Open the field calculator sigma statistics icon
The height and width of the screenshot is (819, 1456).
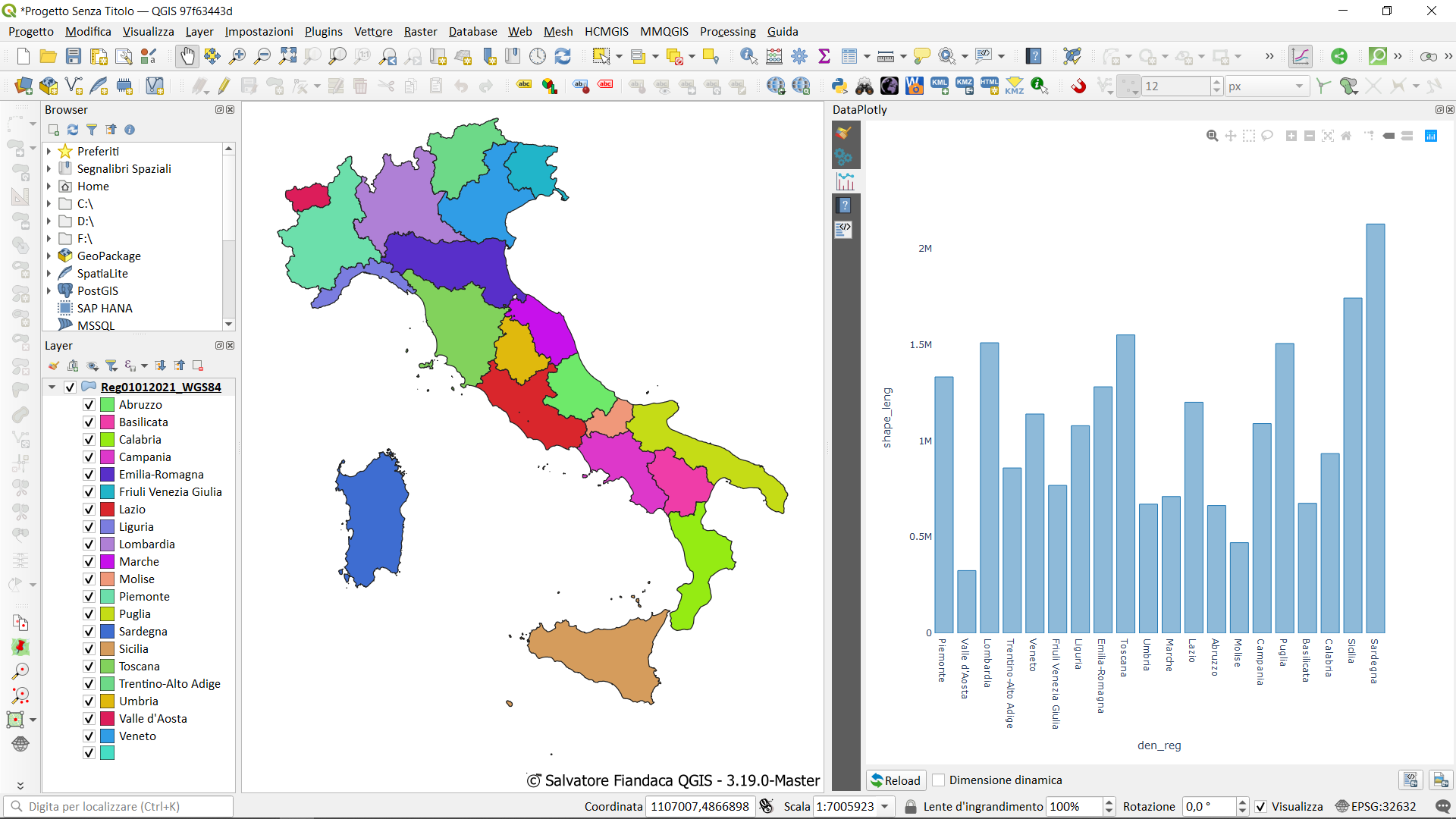(824, 56)
